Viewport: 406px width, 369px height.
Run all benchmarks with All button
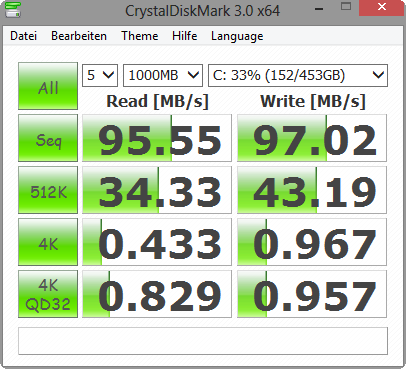point(48,86)
